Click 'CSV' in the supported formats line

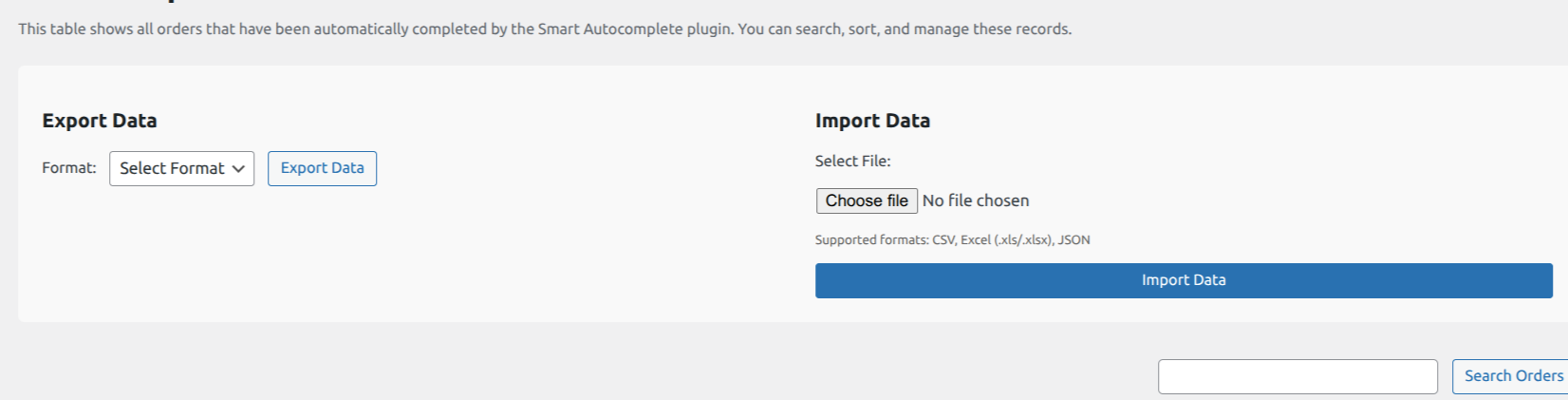(x=943, y=240)
